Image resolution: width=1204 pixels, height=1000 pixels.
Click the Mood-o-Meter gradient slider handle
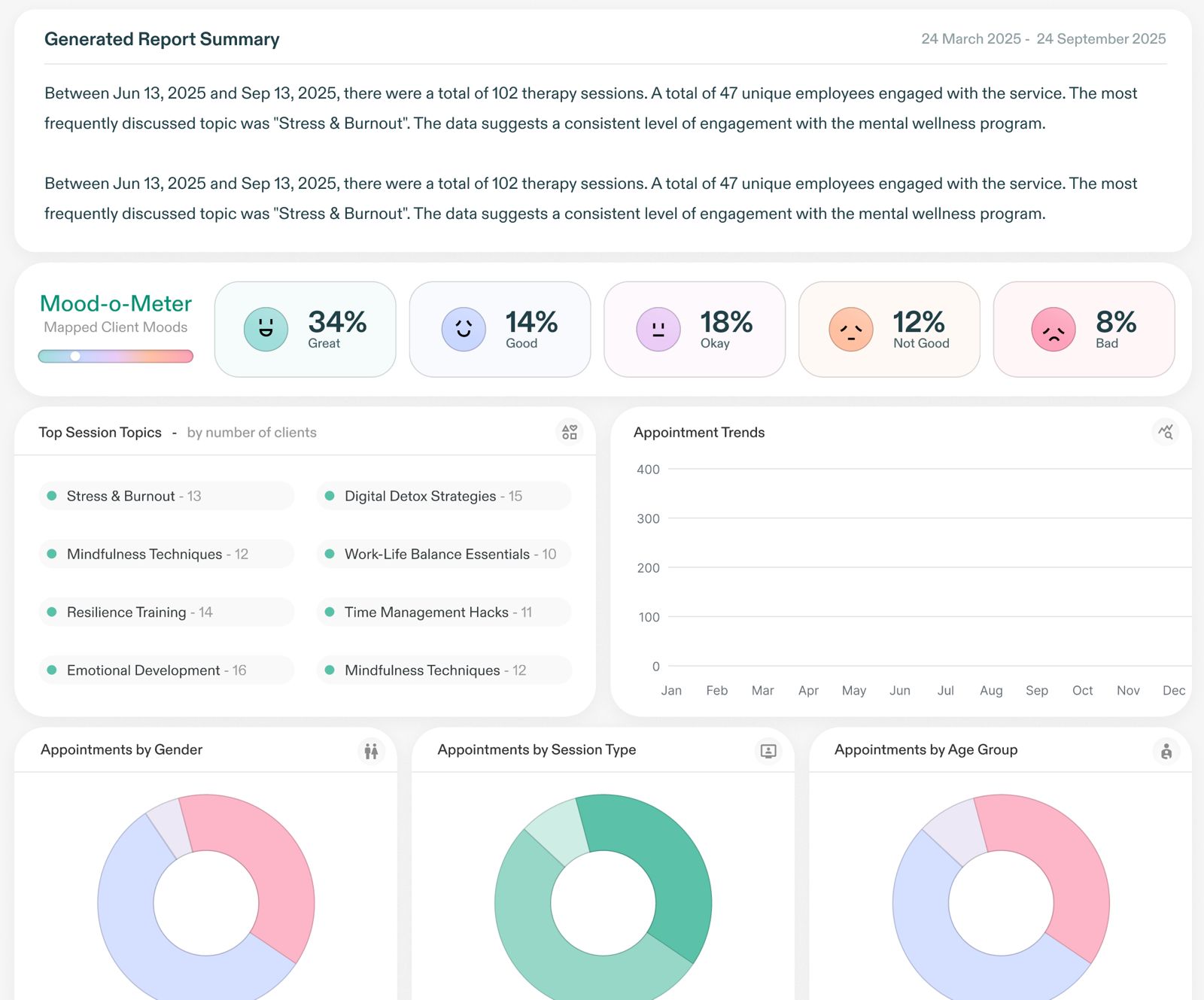click(x=75, y=356)
